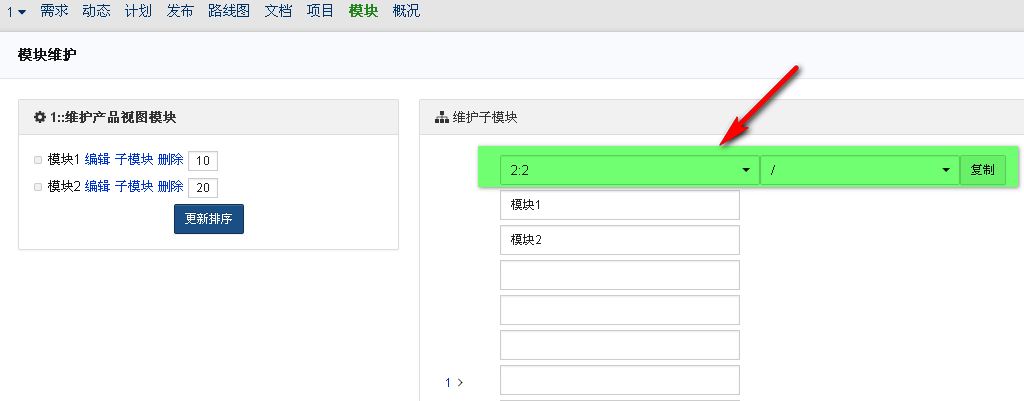
Task: Click 删除 link for 模块1
Action: click(170, 160)
